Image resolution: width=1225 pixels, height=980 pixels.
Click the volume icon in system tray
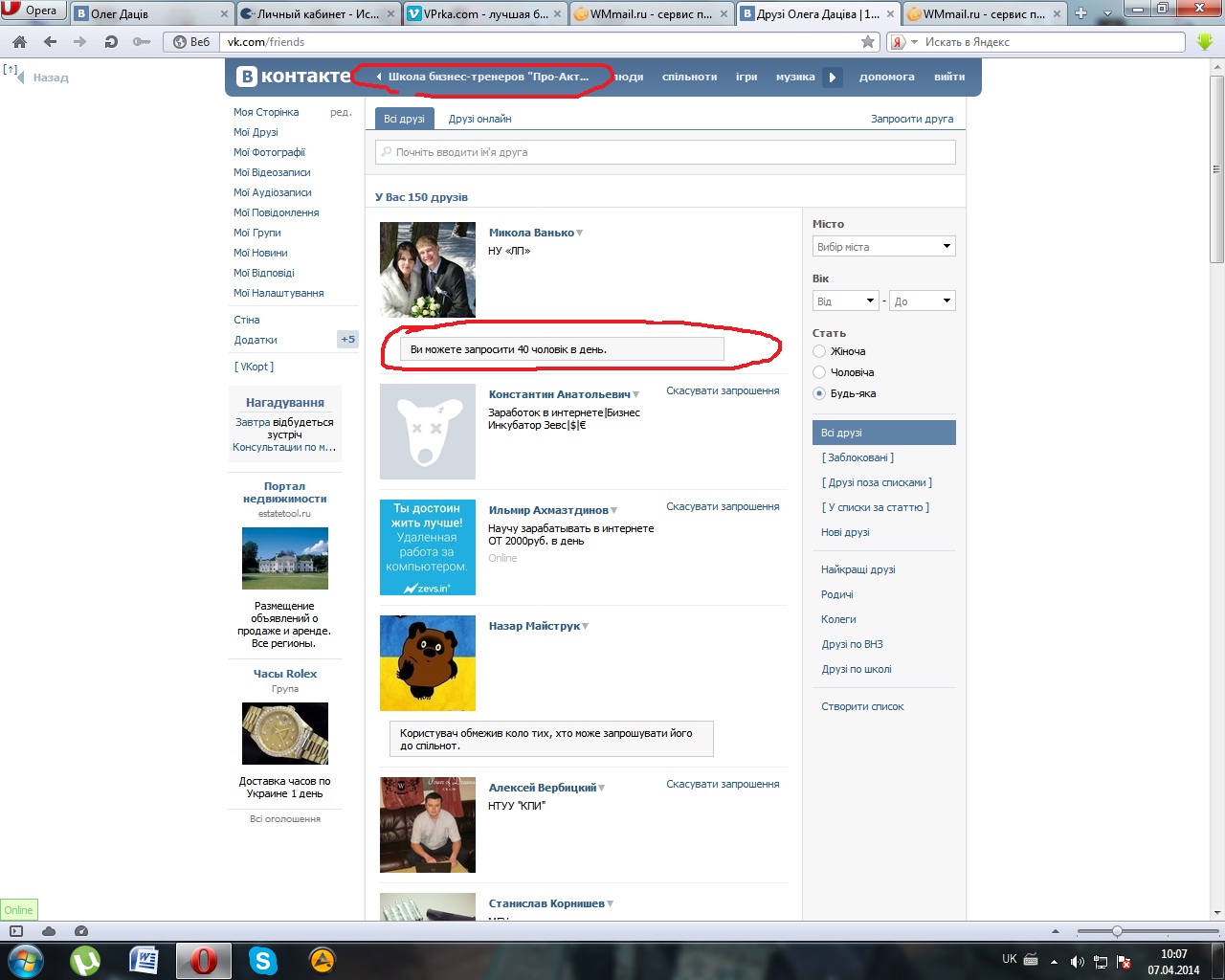click(1077, 962)
